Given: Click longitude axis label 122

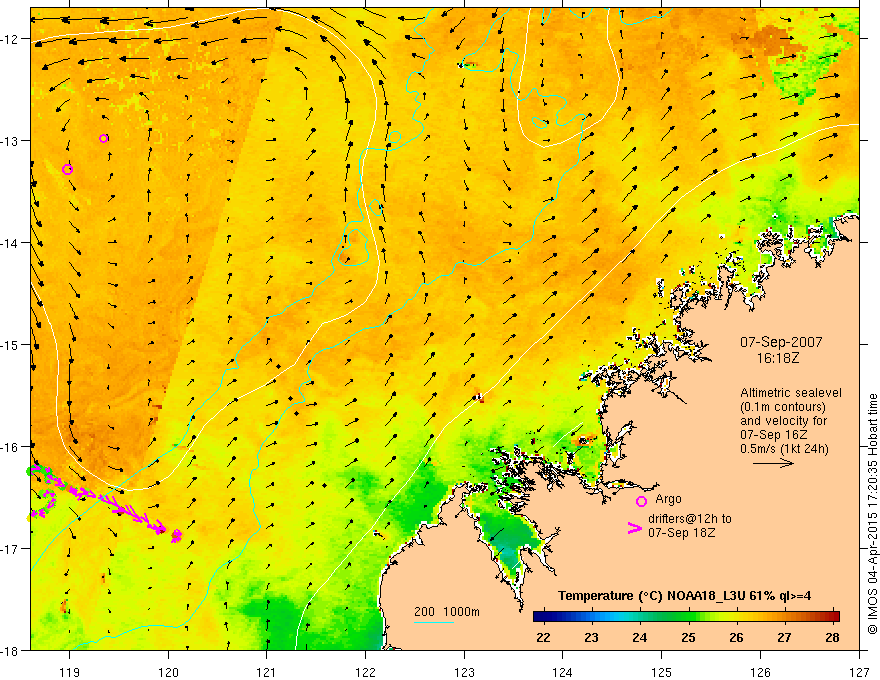Looking at the screenshot, I should click(365, 672).
